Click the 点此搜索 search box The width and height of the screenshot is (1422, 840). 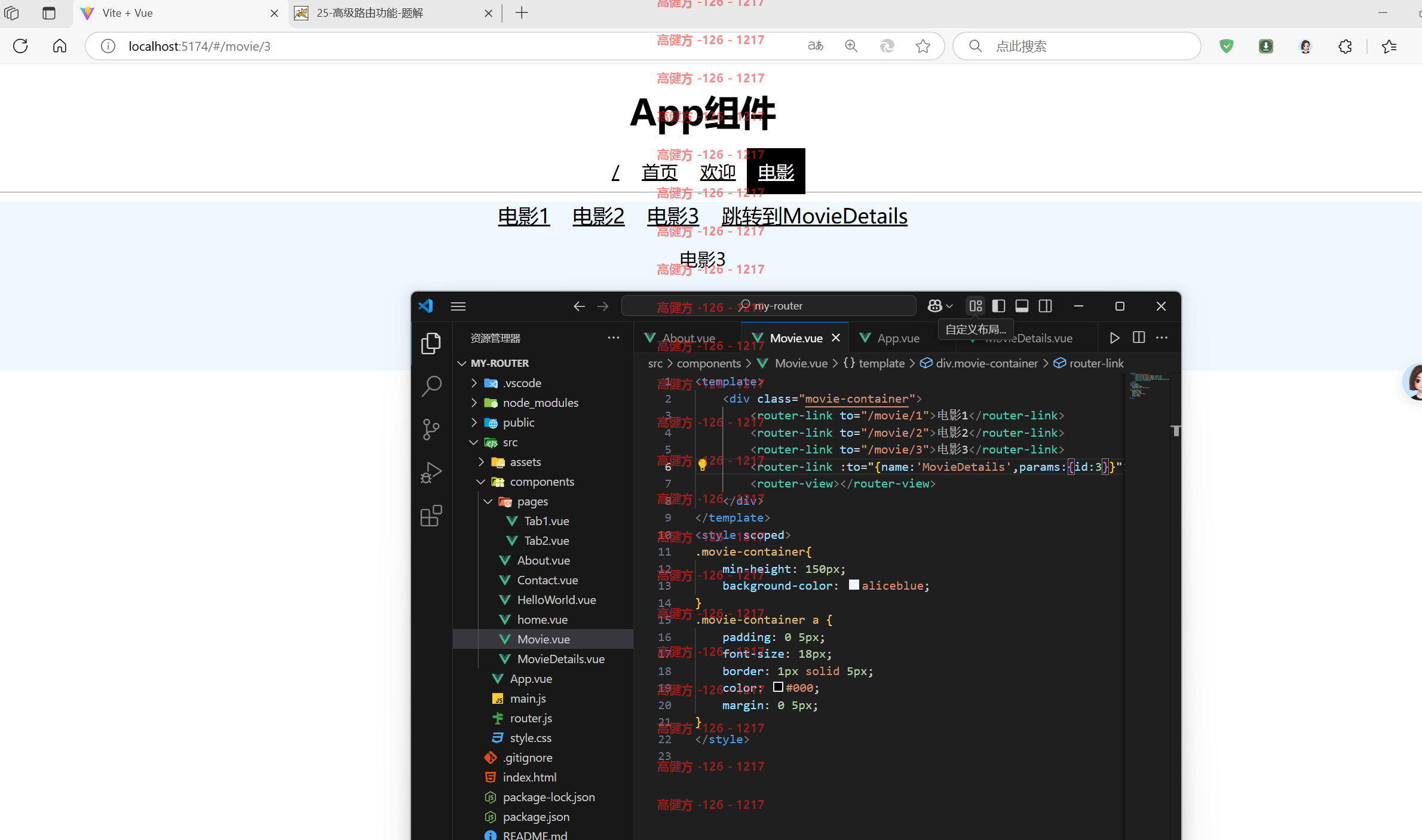(x=1077, y=46)
